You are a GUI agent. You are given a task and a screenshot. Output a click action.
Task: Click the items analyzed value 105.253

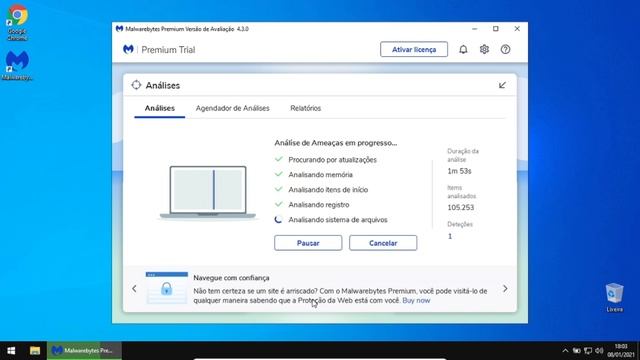tap(461, 207)
